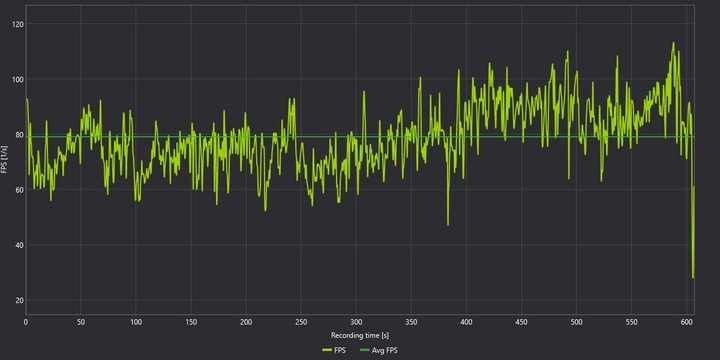Click the 60 label on the FPS axis
Image resolution: width=720 pixels, height=360 pixels.
coord(20,190)
